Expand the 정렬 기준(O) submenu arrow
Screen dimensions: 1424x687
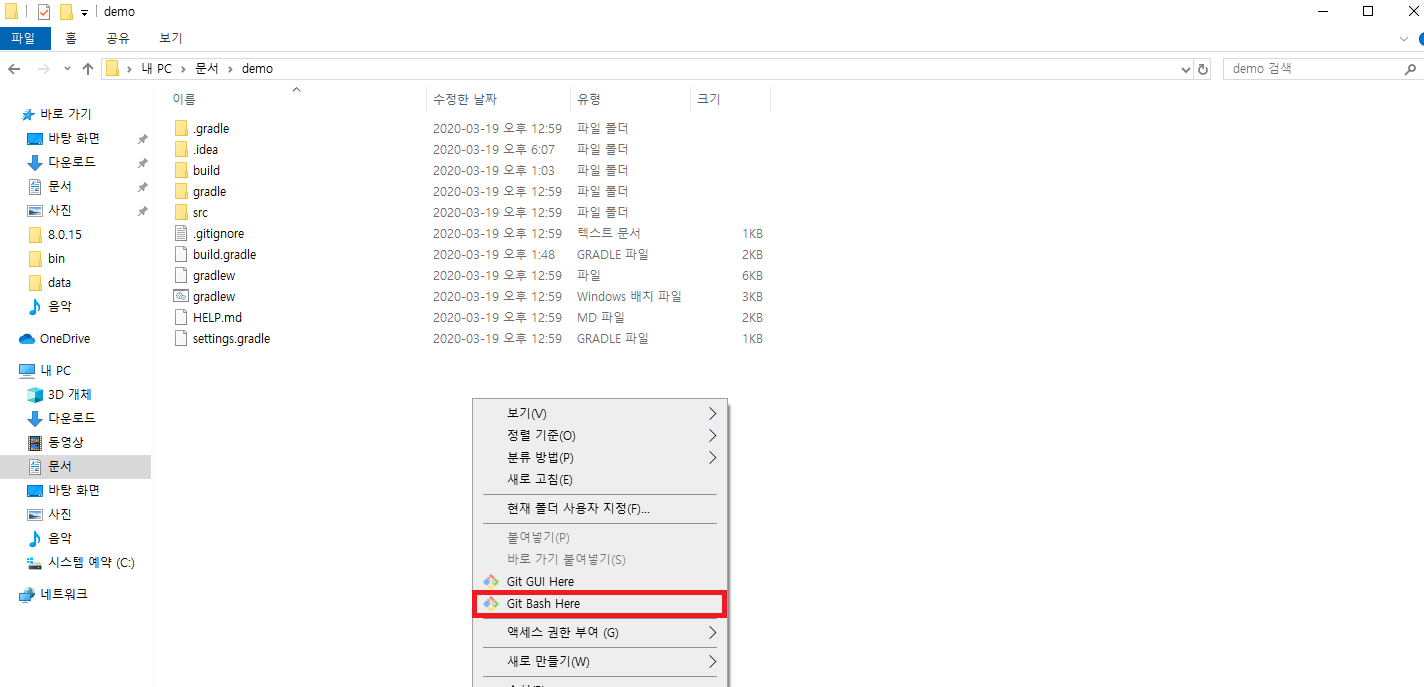click(713, 436)
